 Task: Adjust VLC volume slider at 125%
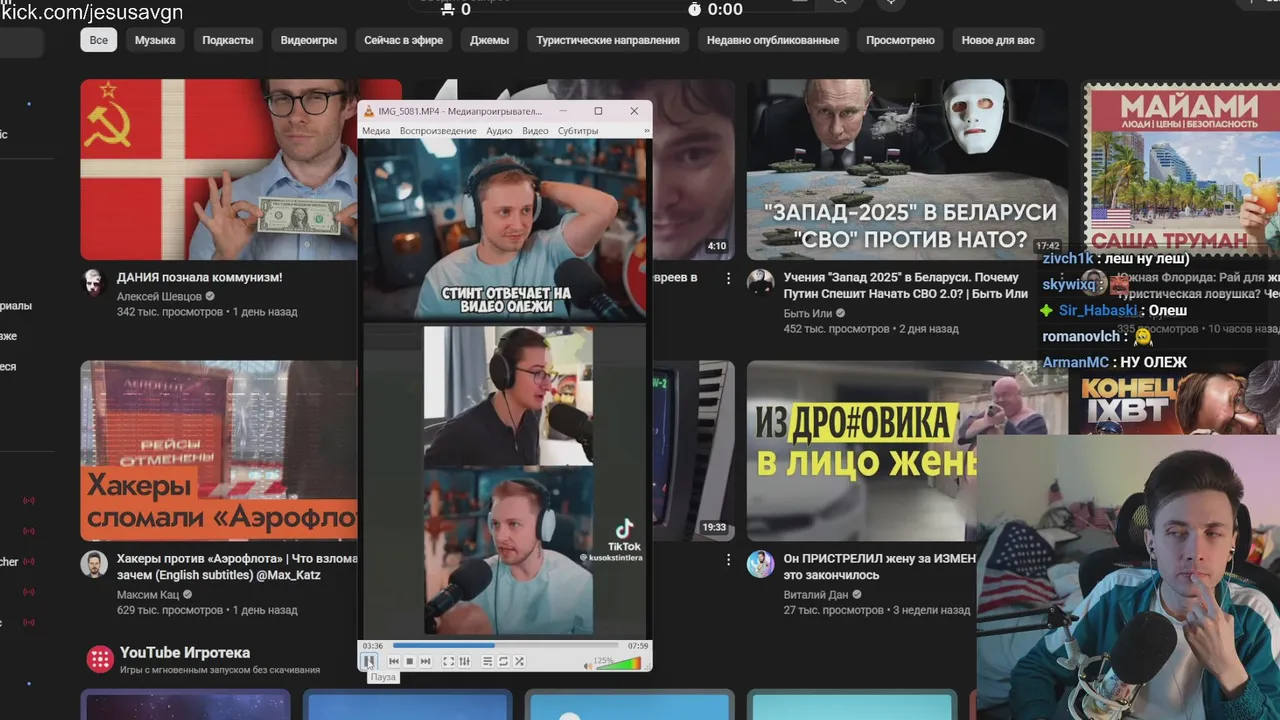click(x=618, y=664)
